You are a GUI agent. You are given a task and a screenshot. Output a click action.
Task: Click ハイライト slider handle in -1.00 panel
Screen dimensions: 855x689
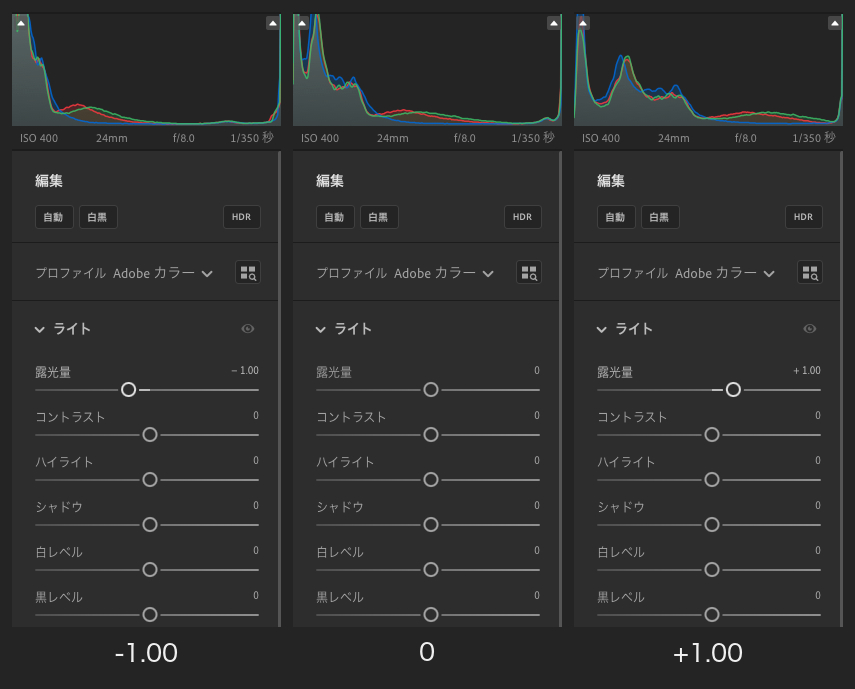point(150,480)
